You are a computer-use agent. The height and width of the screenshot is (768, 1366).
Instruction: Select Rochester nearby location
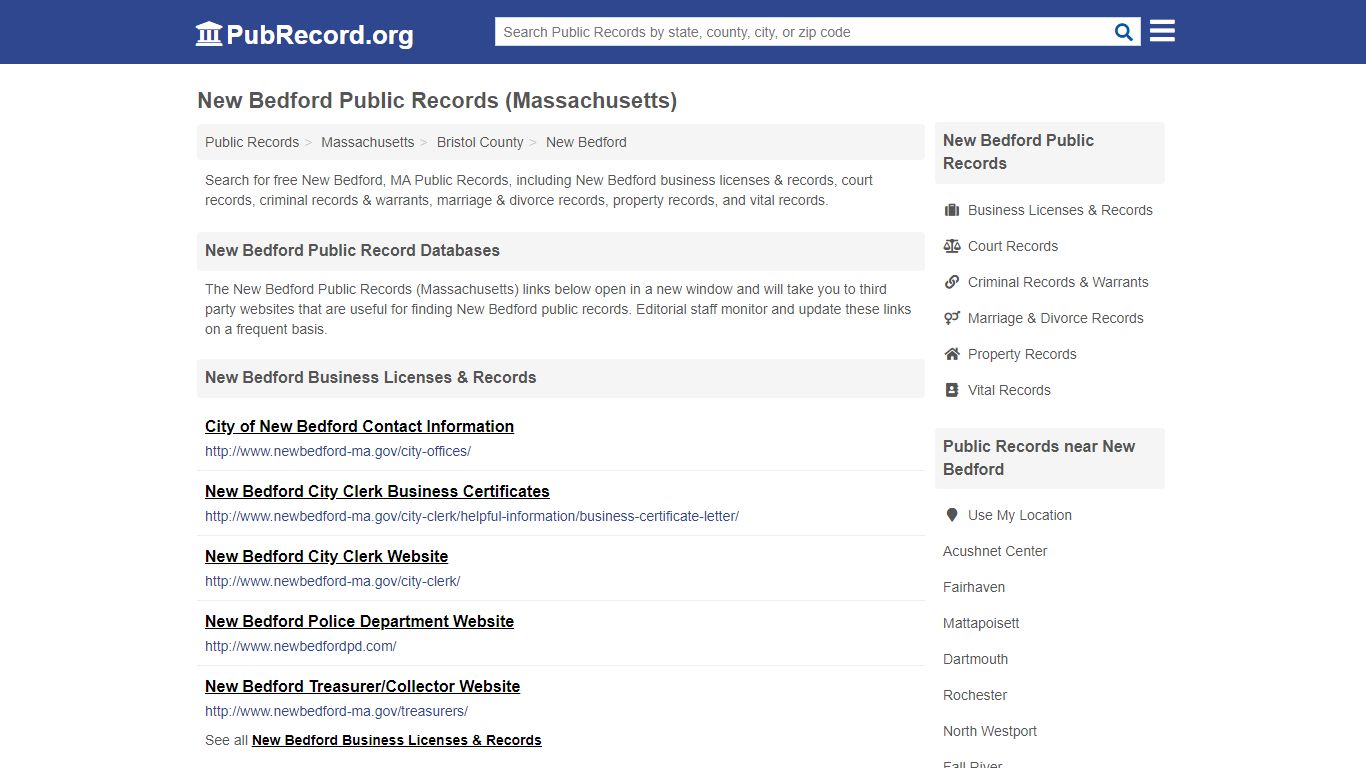click(x=975, y=695)
